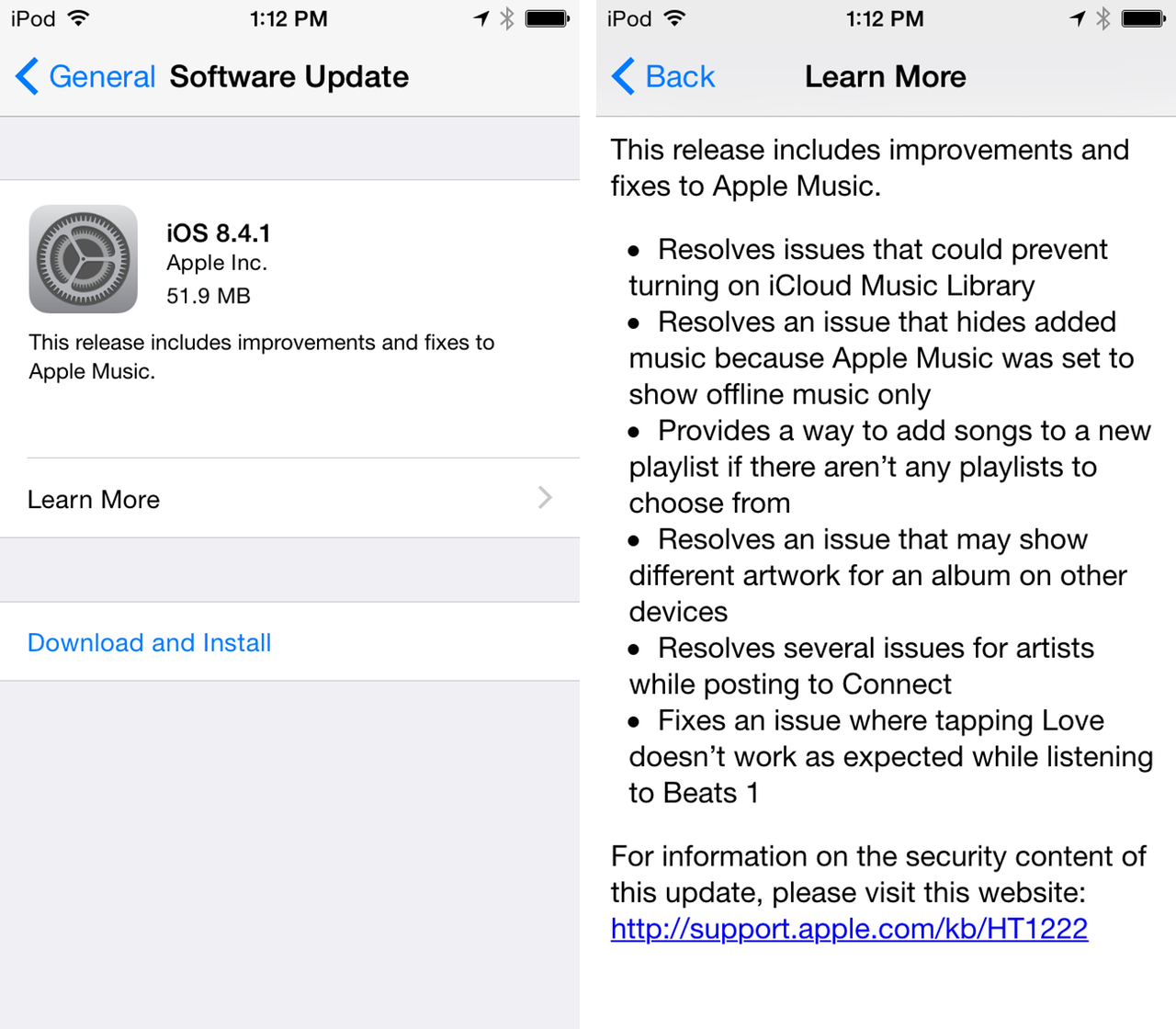This screenshot has height=1029, width=1176.
Task: Tap the Learn More disclosure chevron
Action: click(545, 498)
